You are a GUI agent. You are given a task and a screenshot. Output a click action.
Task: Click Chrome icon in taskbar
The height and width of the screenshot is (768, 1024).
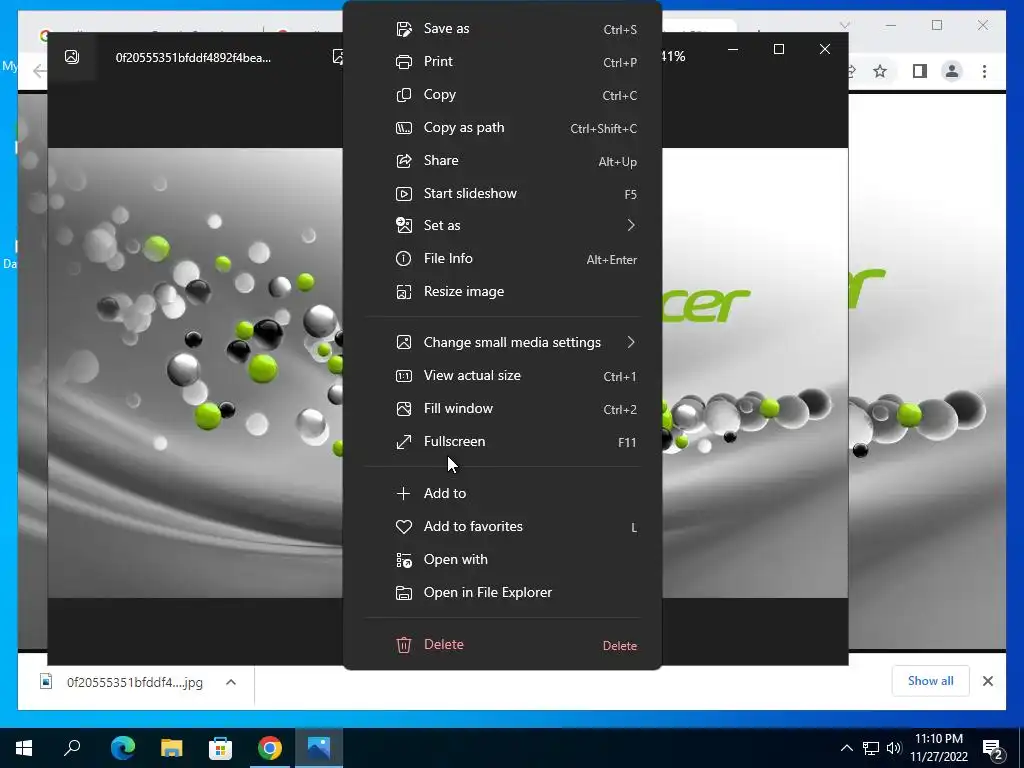[270, 747]
